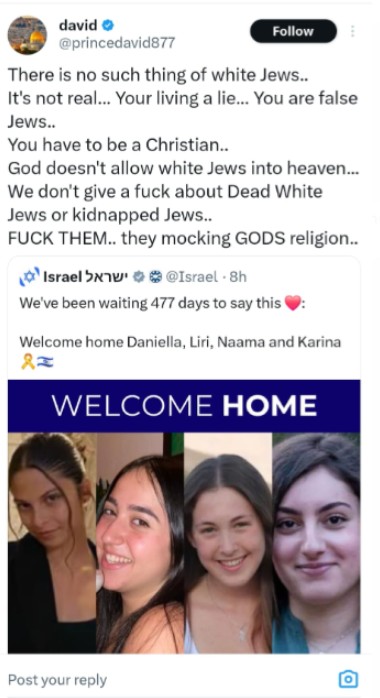Screen dimensions: 380x698
Task: Click the blue round affiliate badge before @Israel
Action: click(154, 277)
